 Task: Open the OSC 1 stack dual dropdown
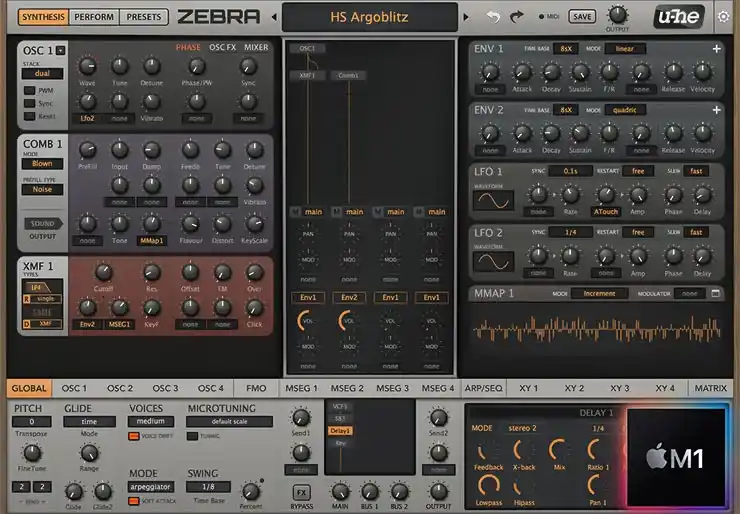[42, 74]
